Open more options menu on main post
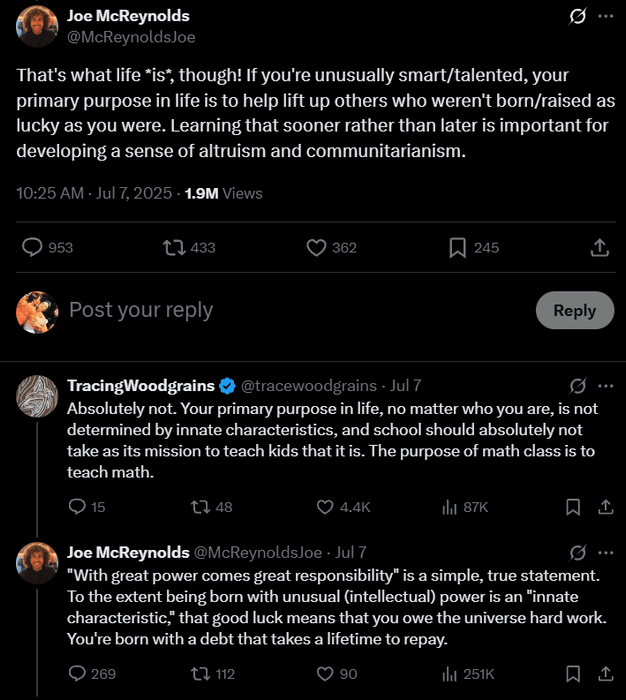 (605, 16)
